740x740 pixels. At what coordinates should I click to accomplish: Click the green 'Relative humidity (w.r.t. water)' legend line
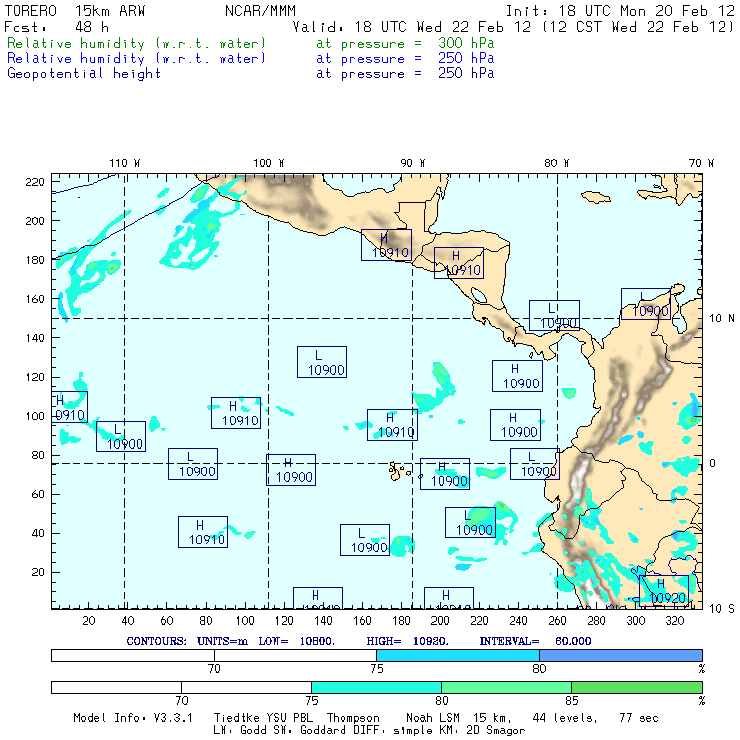pyautogui.click(x=136, y=43)
